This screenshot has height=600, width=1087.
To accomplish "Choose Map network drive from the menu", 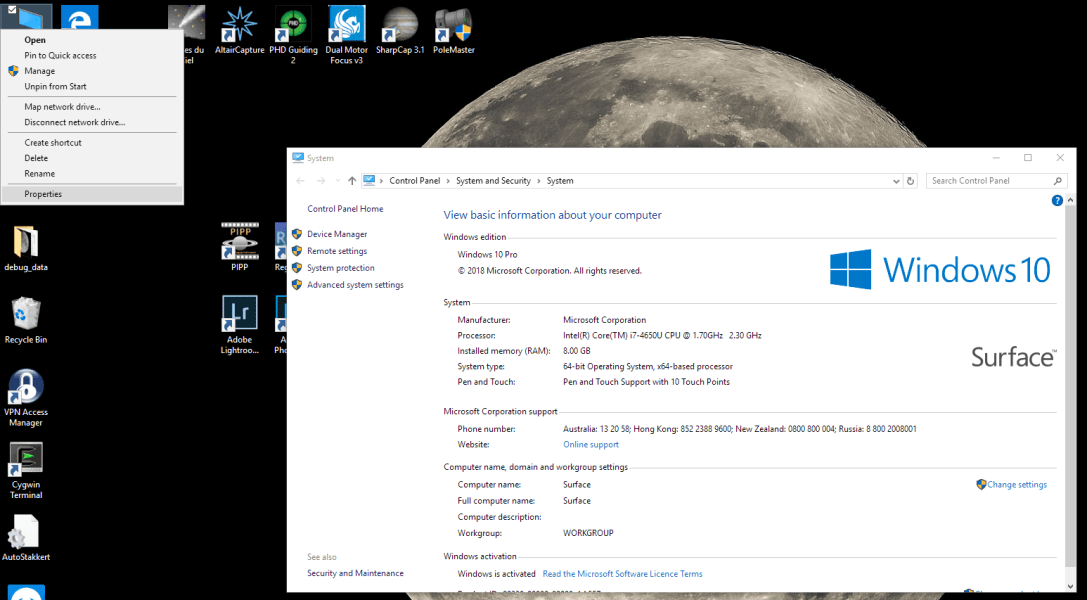I will [x=60, y=106].
